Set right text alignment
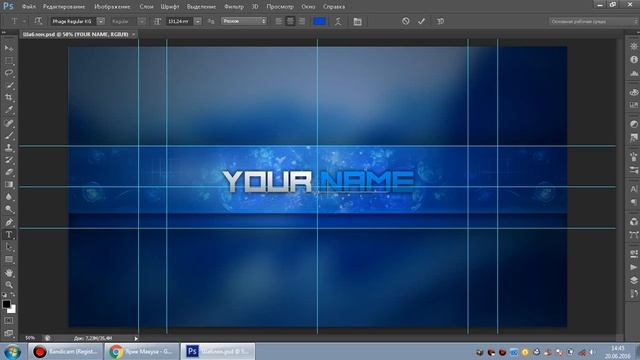 tap(302, 21)
